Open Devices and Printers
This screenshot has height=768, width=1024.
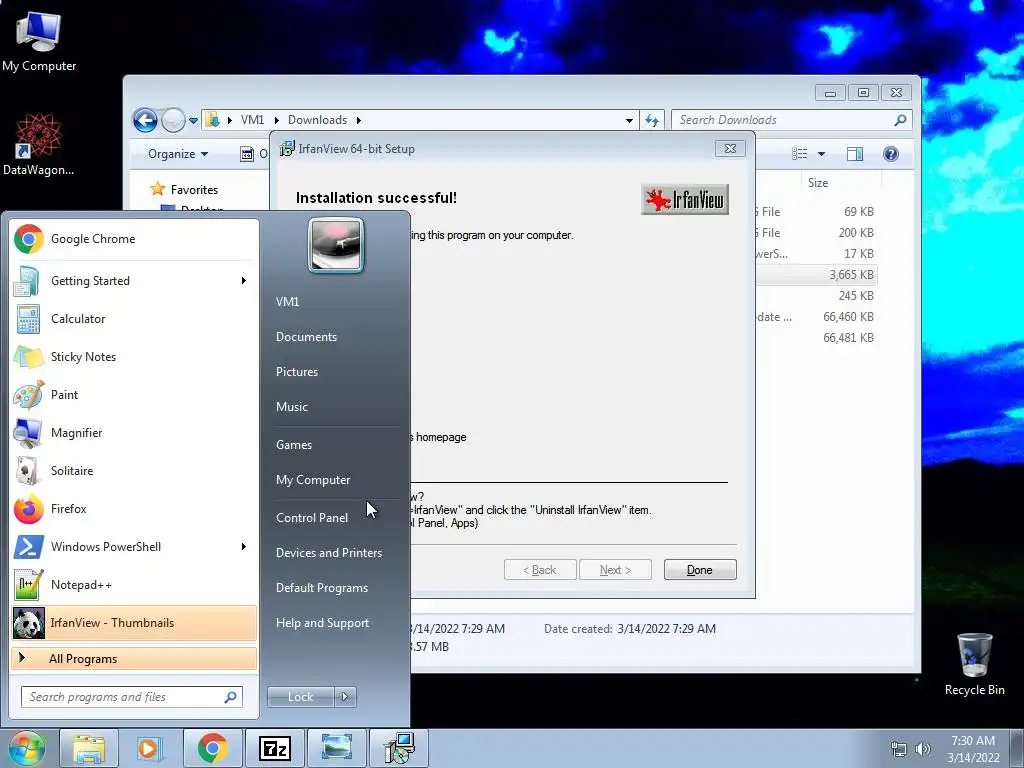click(x=329, y=553)
